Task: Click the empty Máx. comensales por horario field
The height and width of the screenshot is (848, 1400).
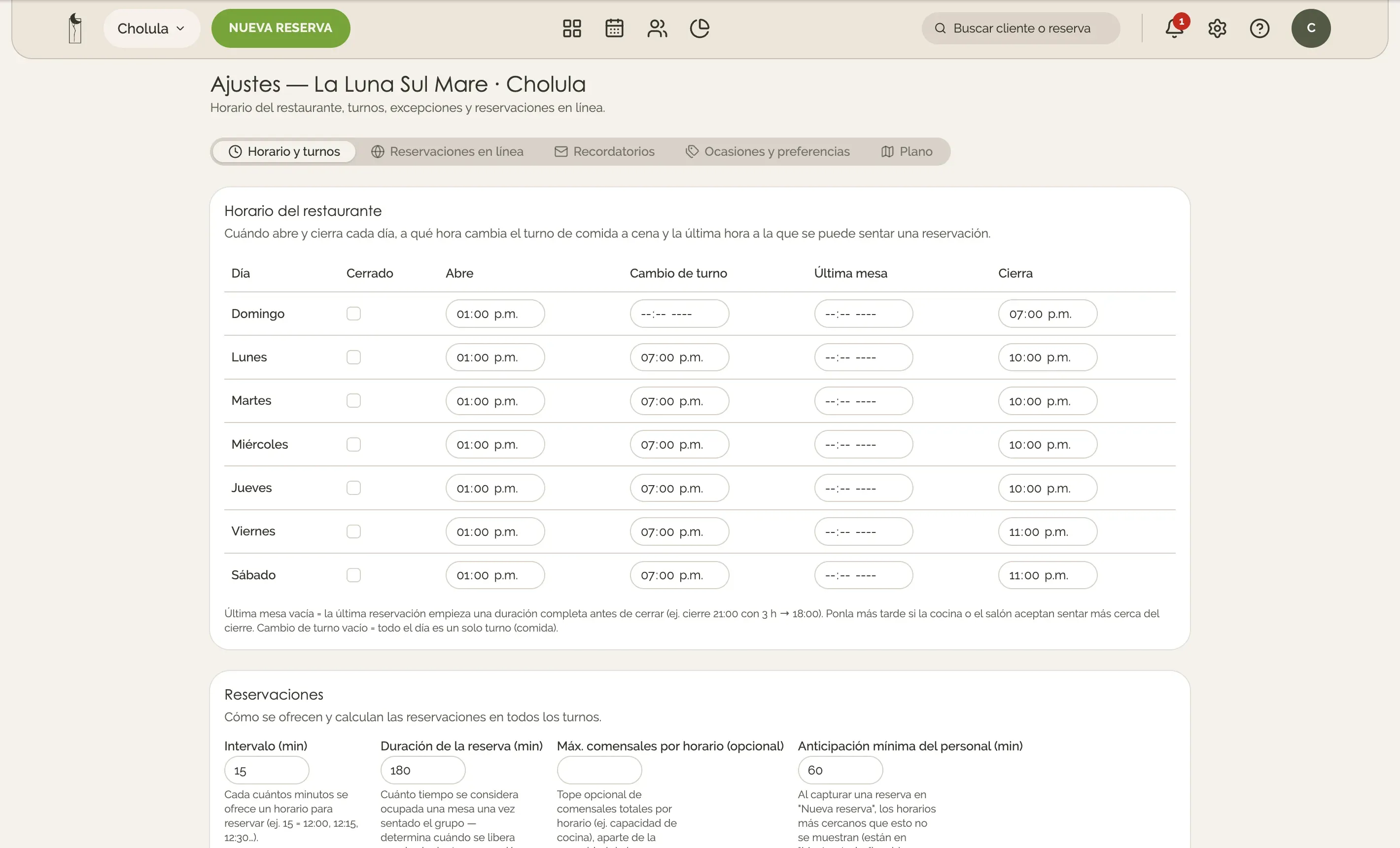Action: 599,770
